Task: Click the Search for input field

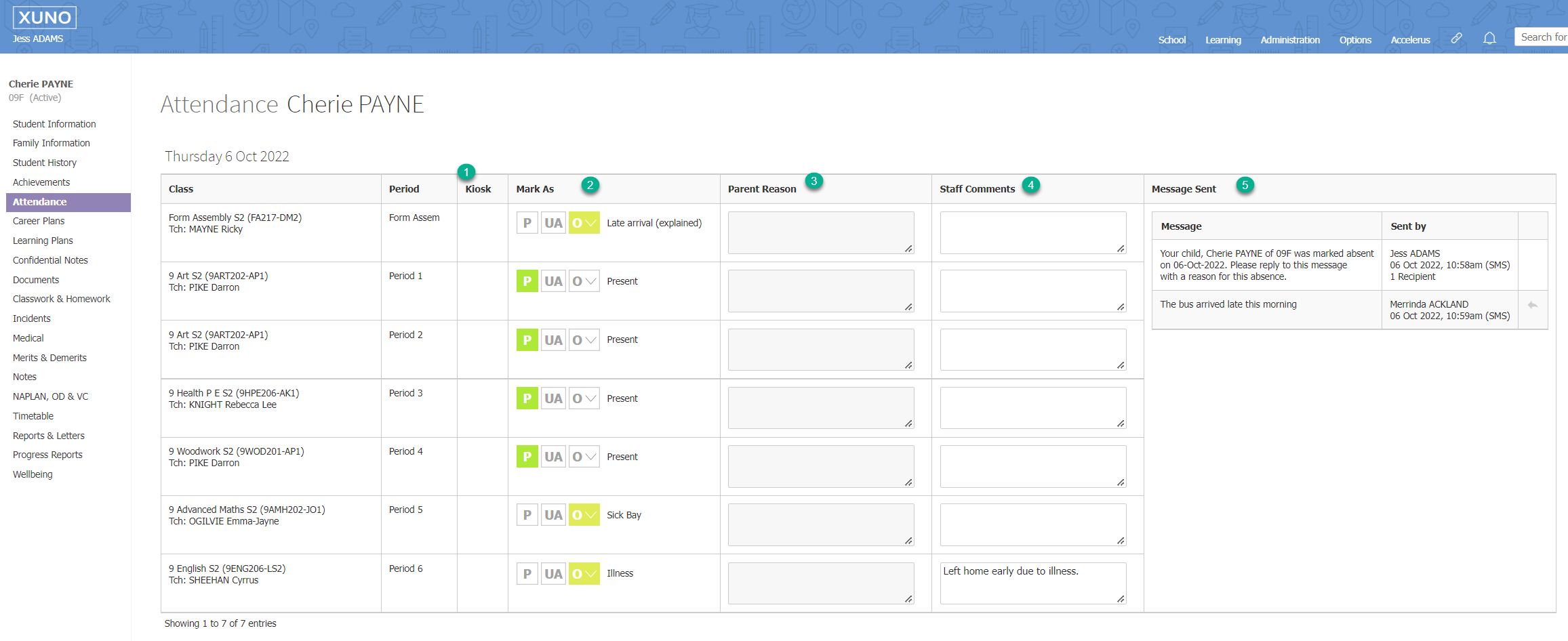Action: (1546, 37)
